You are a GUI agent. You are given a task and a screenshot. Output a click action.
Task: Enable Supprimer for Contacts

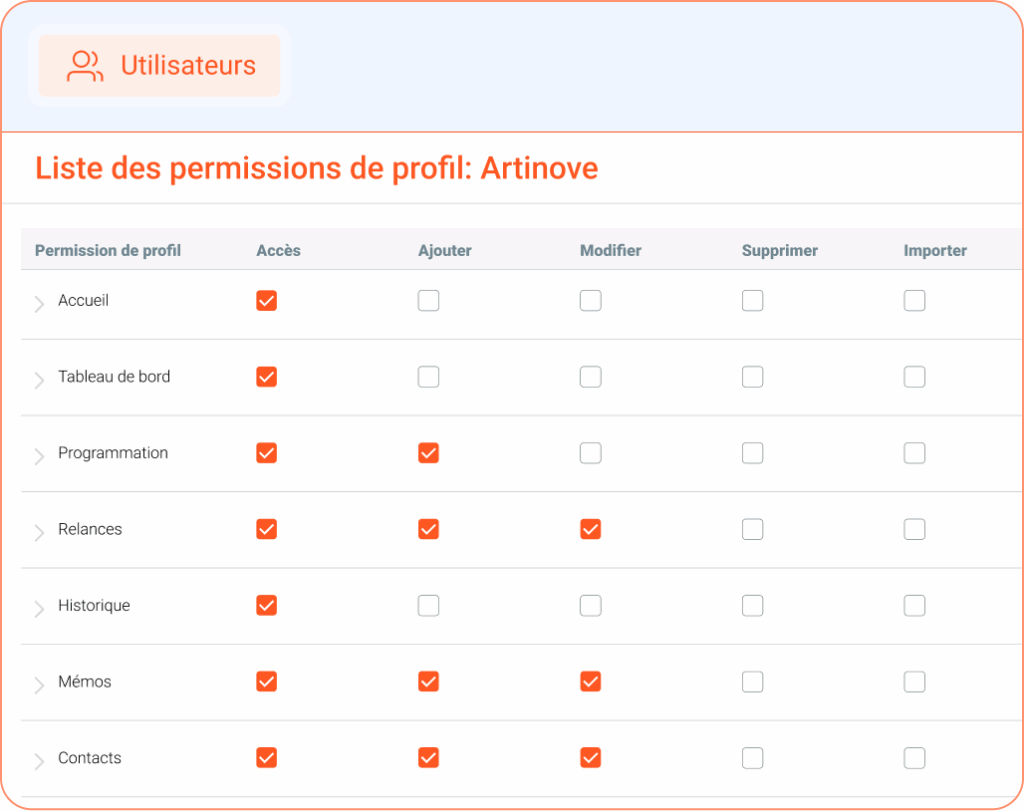pyautogui.click(x=752, y=757)
